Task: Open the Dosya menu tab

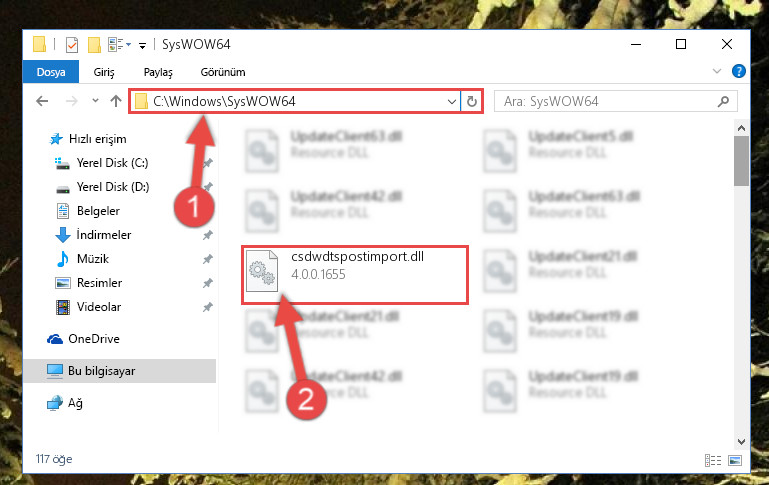Action: click(x=51, y=72)
